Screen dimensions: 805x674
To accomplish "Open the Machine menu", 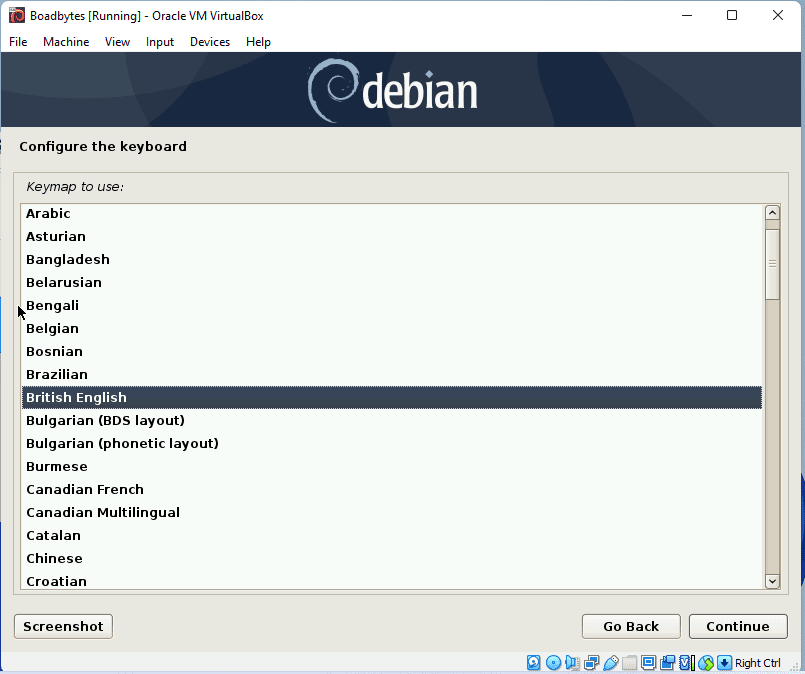I will pos(66,42).
